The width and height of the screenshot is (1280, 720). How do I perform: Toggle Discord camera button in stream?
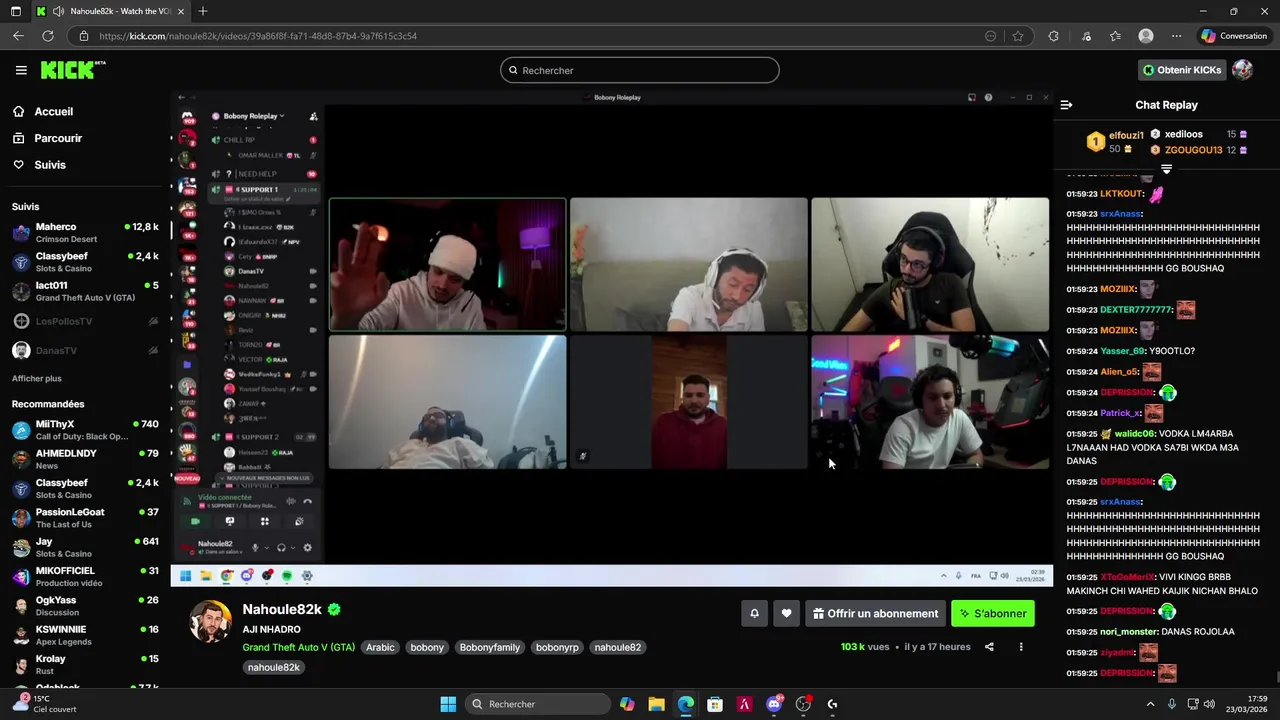click(195, 521)
